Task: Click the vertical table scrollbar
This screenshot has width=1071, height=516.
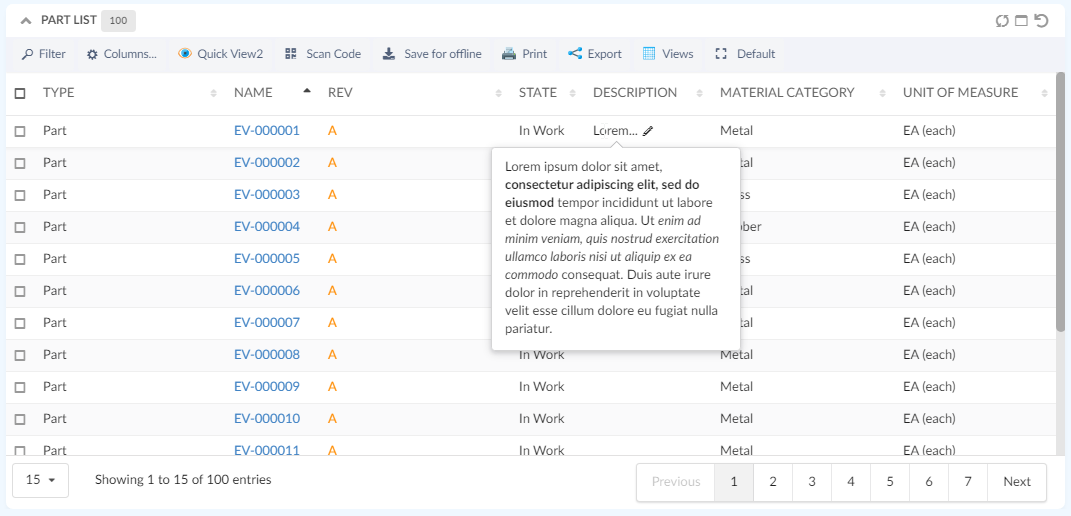Action: click(x=1060, y=200)
